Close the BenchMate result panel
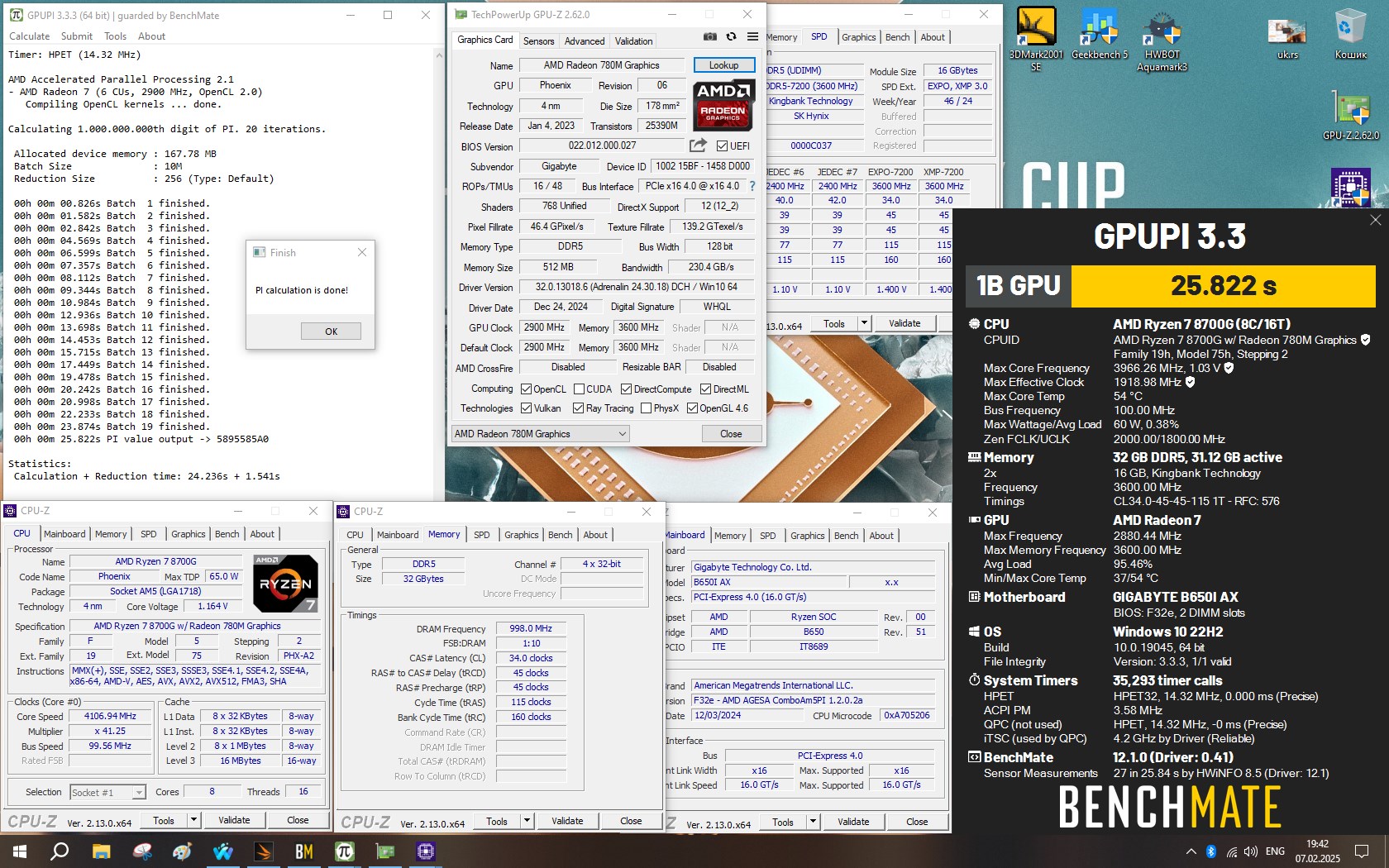Image resolution: width=1389 pixels, height=868 pixels. [x=1375, y=220]
